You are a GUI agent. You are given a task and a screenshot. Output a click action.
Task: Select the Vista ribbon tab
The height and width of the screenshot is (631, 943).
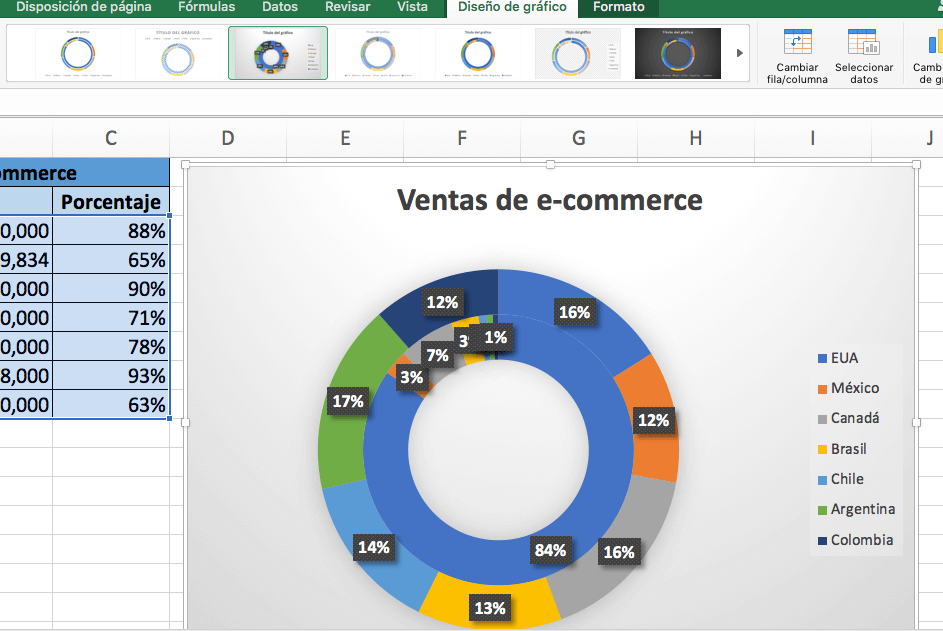[414, 6]
